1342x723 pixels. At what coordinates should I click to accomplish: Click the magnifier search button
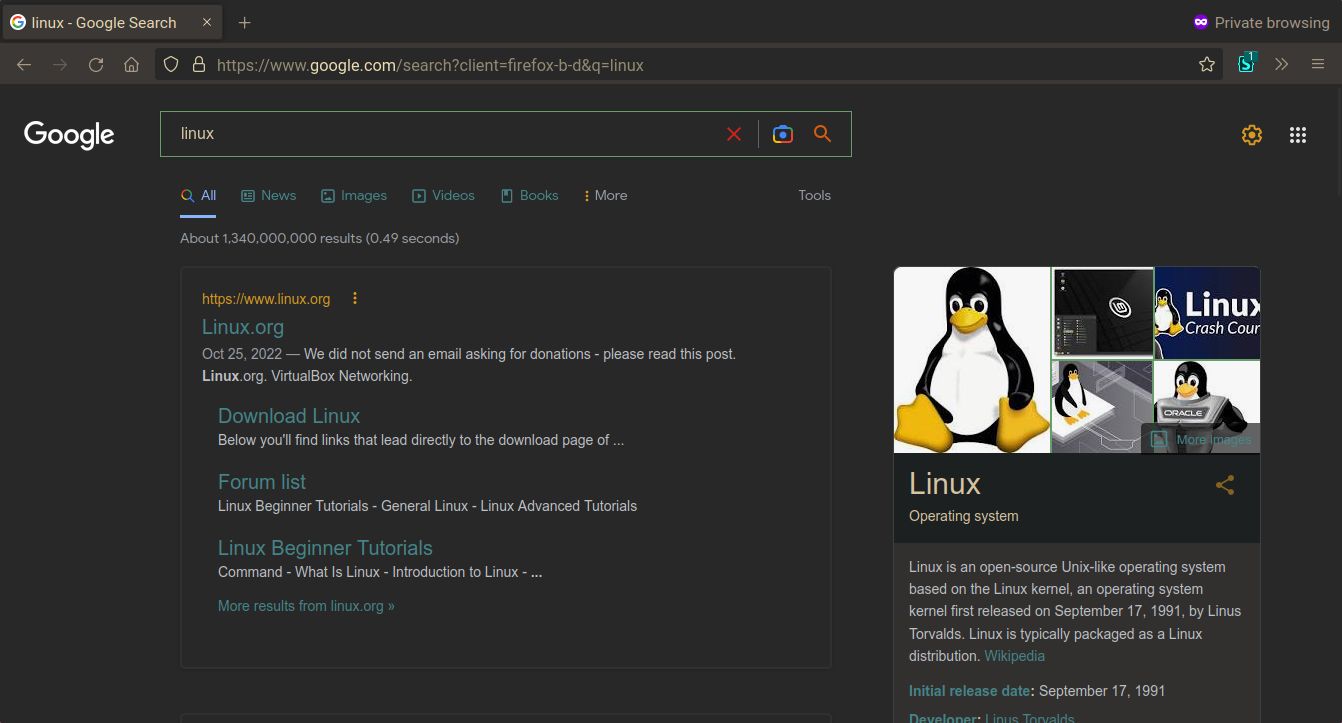[x=823, y=134]
